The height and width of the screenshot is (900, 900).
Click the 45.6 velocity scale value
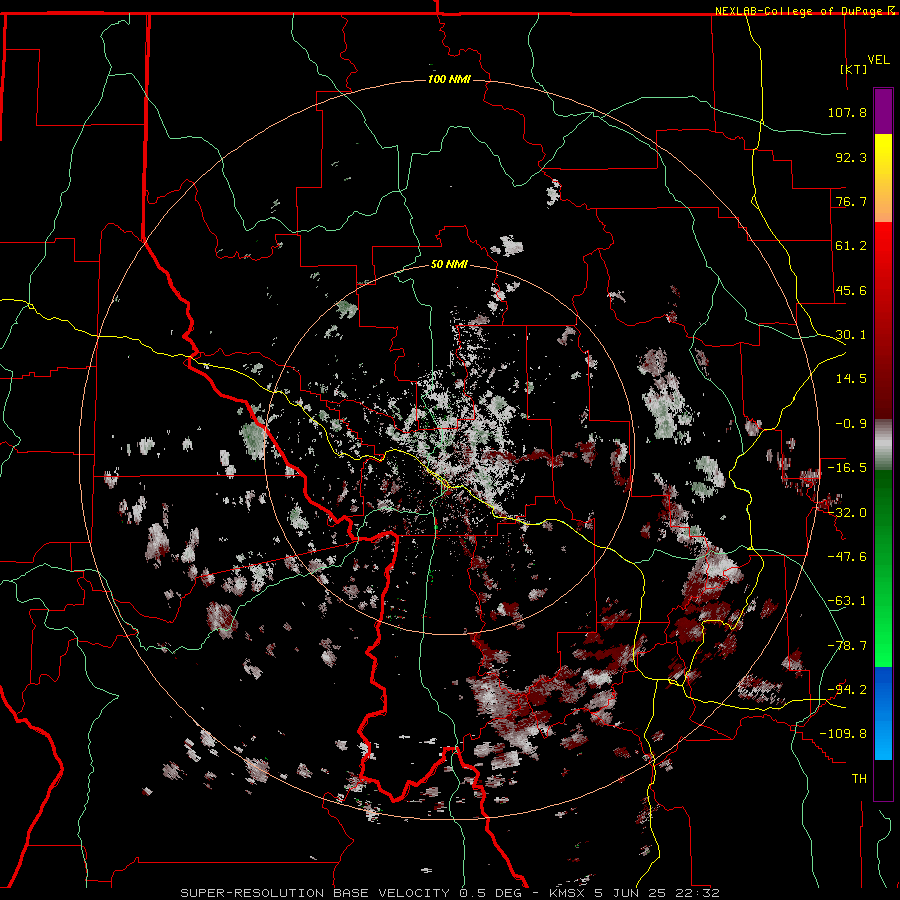(x=851, y=290)
